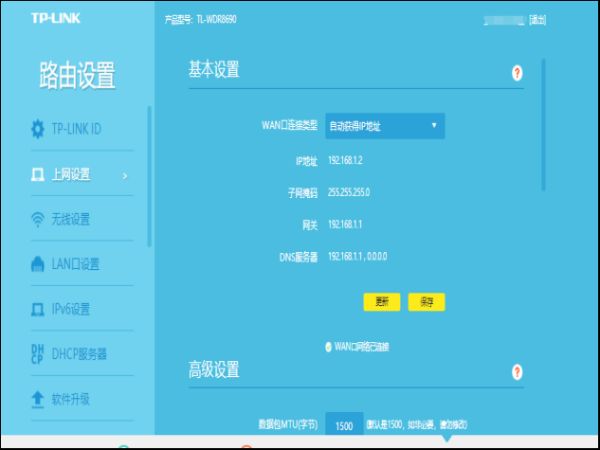Open WAN口连接类型 dropdown
Image resolution: width=600 pixels, height=450 pixels.
(385, 126)
